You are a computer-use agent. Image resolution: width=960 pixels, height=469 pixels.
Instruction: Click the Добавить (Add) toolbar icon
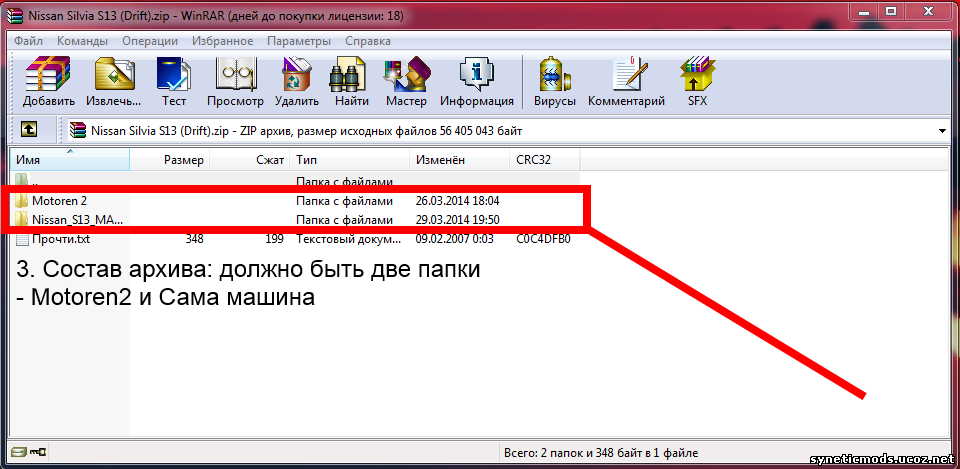click(x=49, y=82)
